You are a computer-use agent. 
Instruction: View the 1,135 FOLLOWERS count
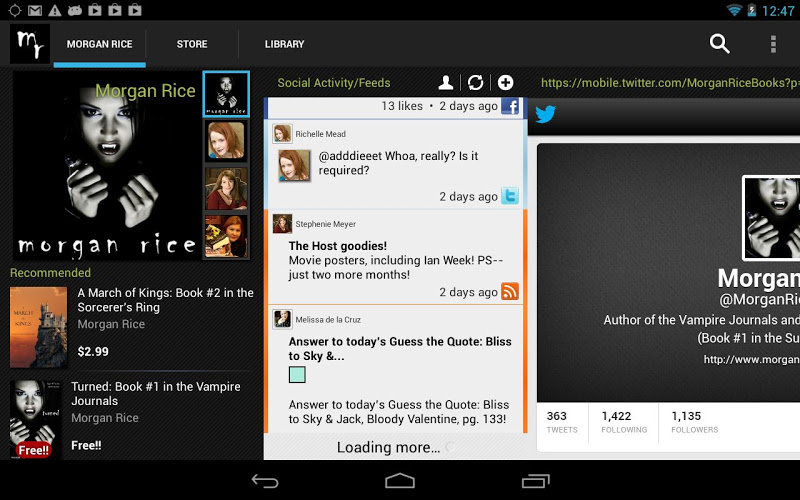694,422
